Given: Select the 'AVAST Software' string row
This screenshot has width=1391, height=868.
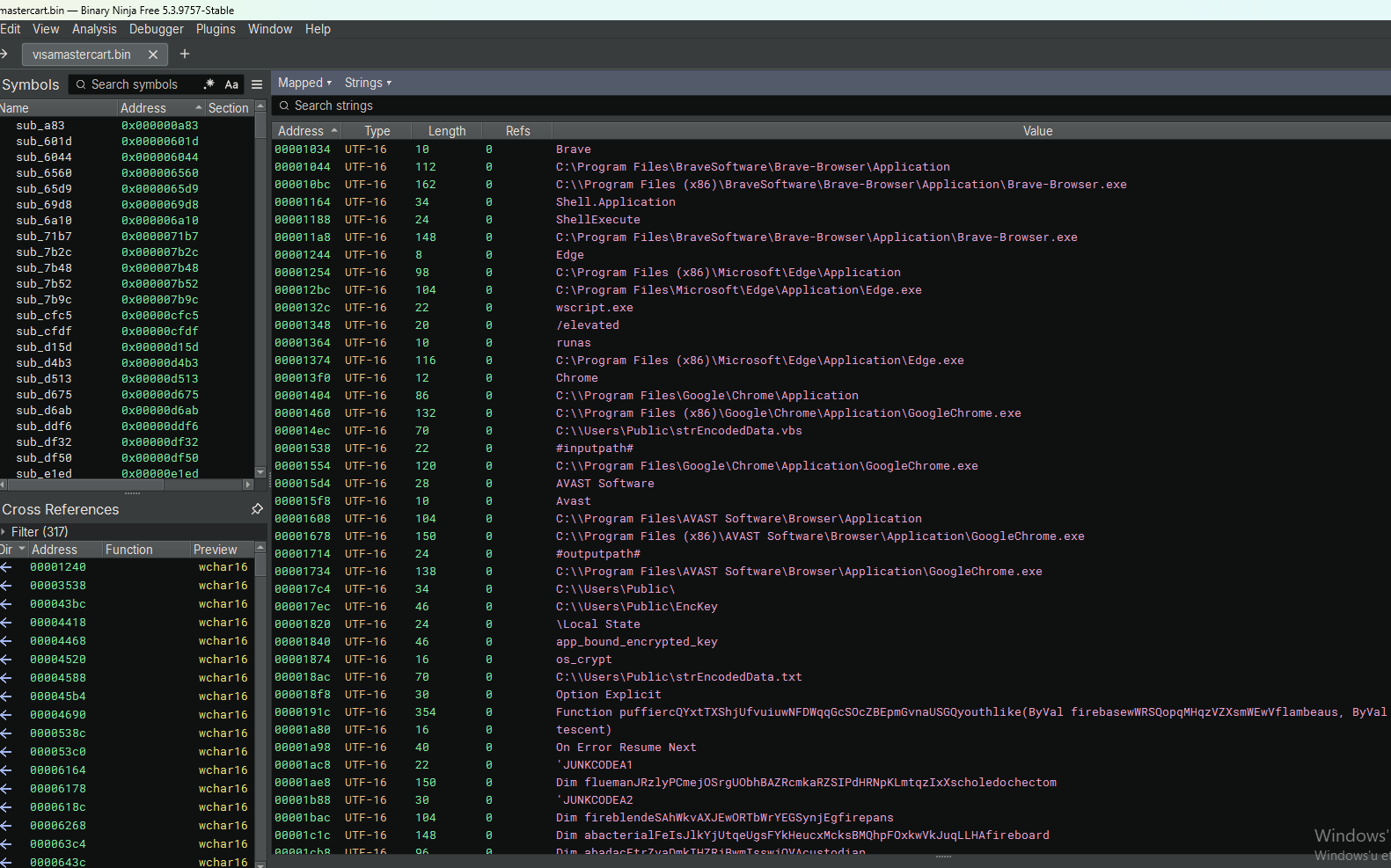Looking at the screenshot, I should point(831,484).
